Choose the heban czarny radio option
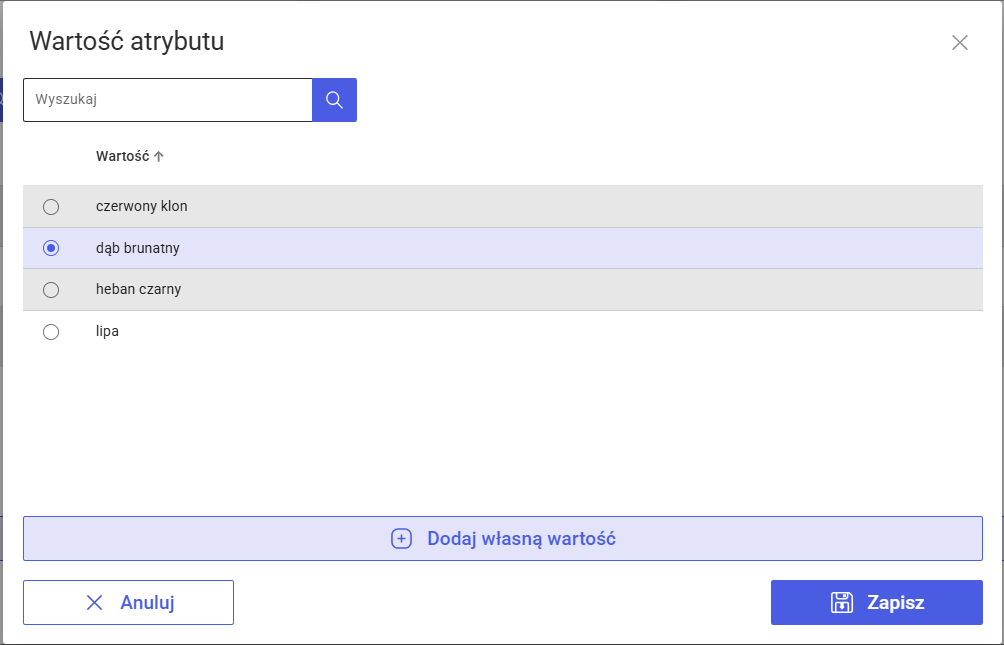 click(51, 290)
